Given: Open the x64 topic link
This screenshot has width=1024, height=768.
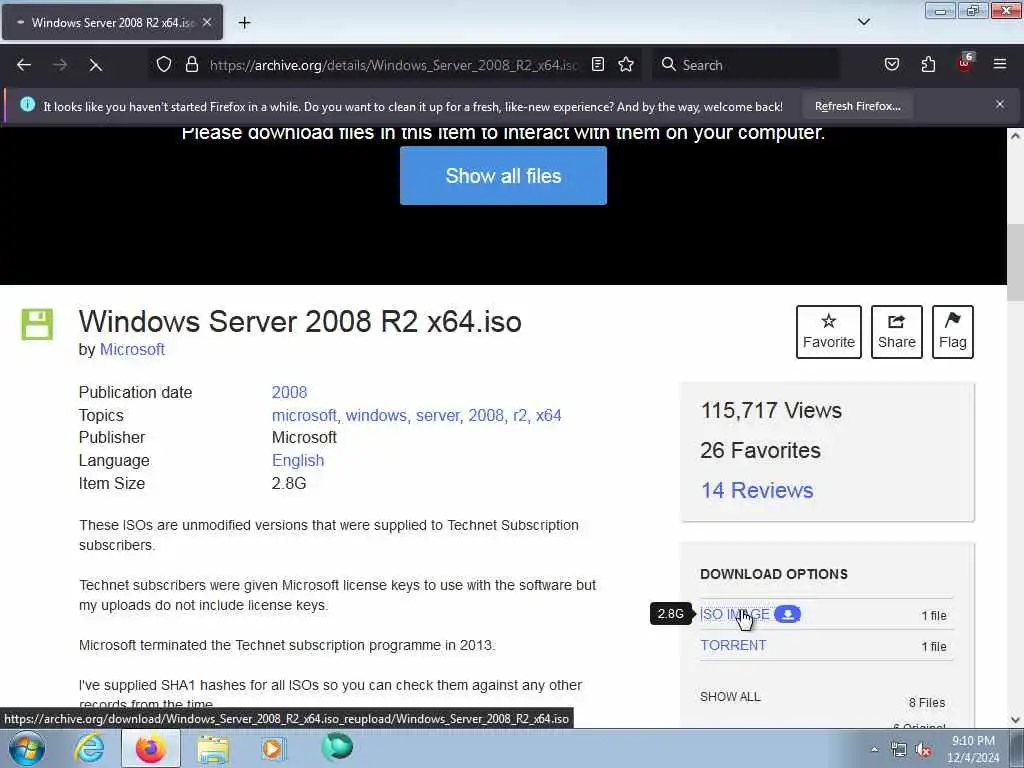Looking at the screenshot, I should pos(549,415).
